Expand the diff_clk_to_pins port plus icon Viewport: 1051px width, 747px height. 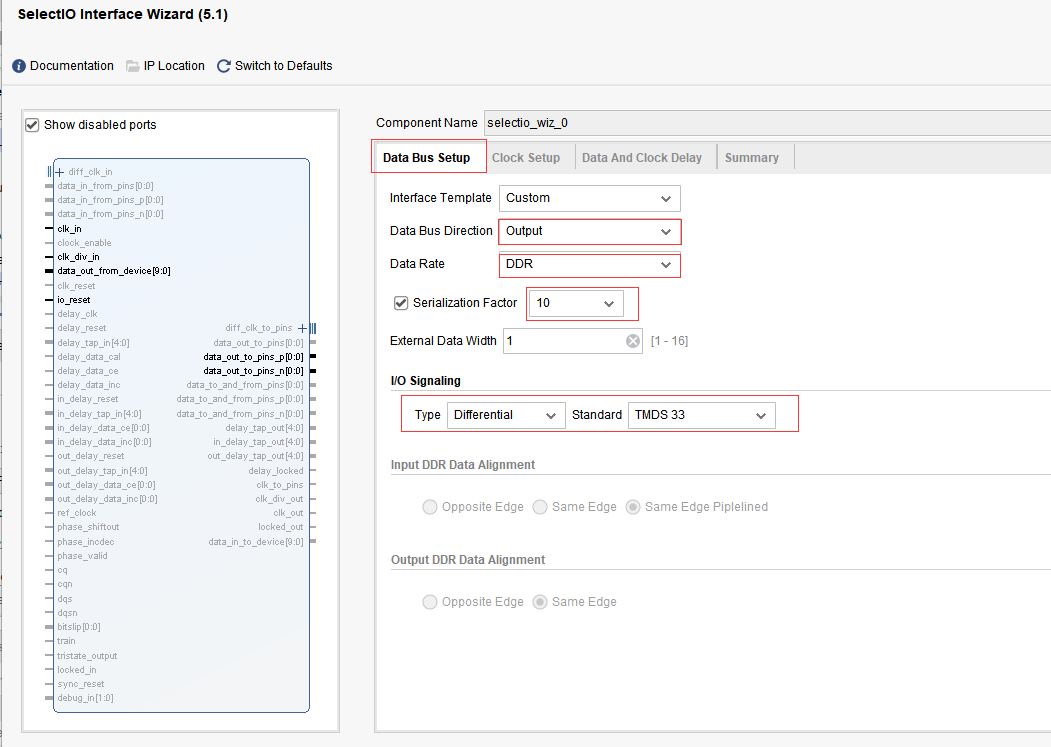pos(302,328)
